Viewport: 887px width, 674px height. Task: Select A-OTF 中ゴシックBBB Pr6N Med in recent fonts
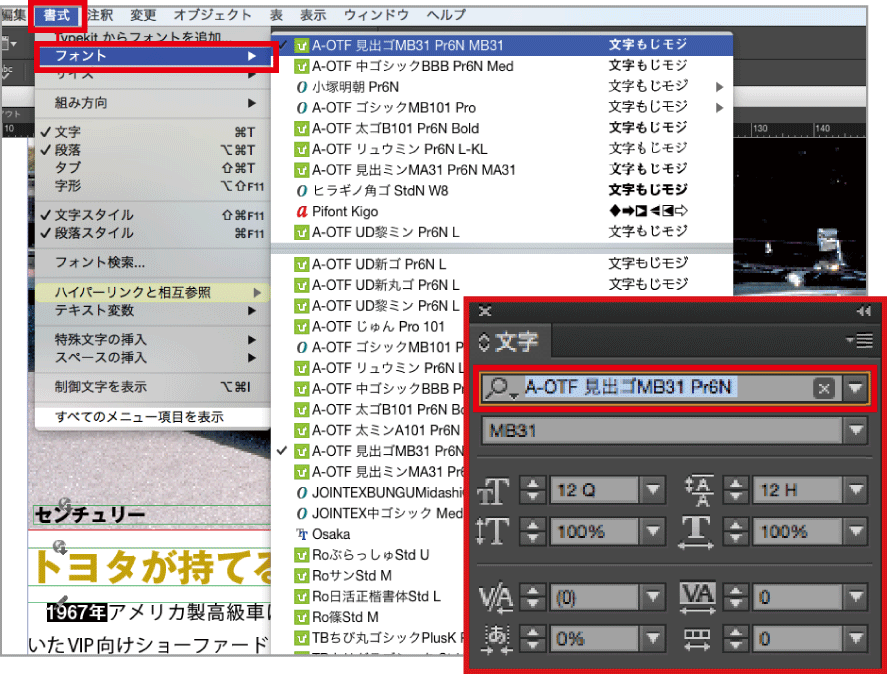click(x=502, y=66)
